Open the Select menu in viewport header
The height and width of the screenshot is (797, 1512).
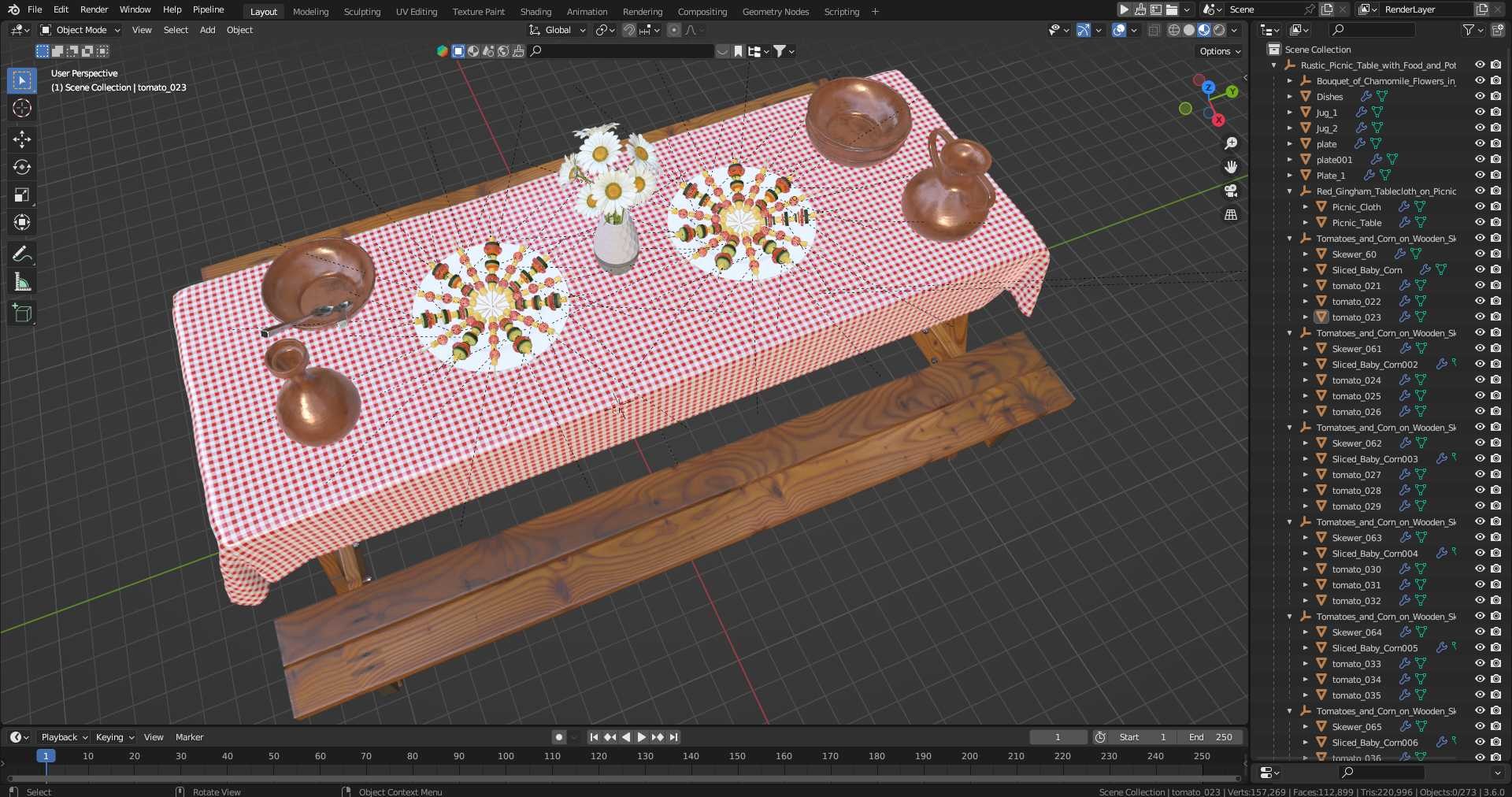176,30
